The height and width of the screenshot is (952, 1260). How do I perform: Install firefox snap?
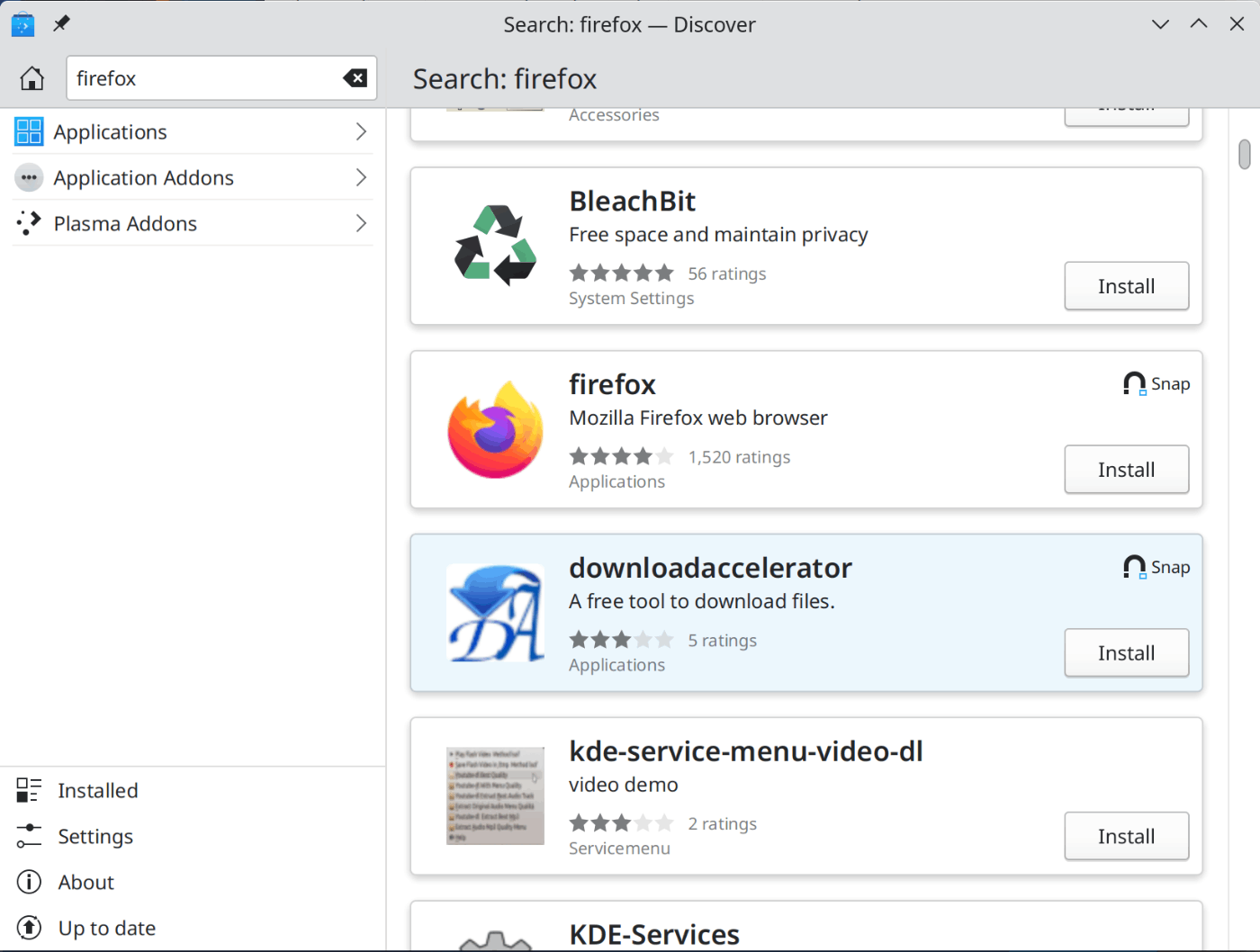tap(1126, 470)
